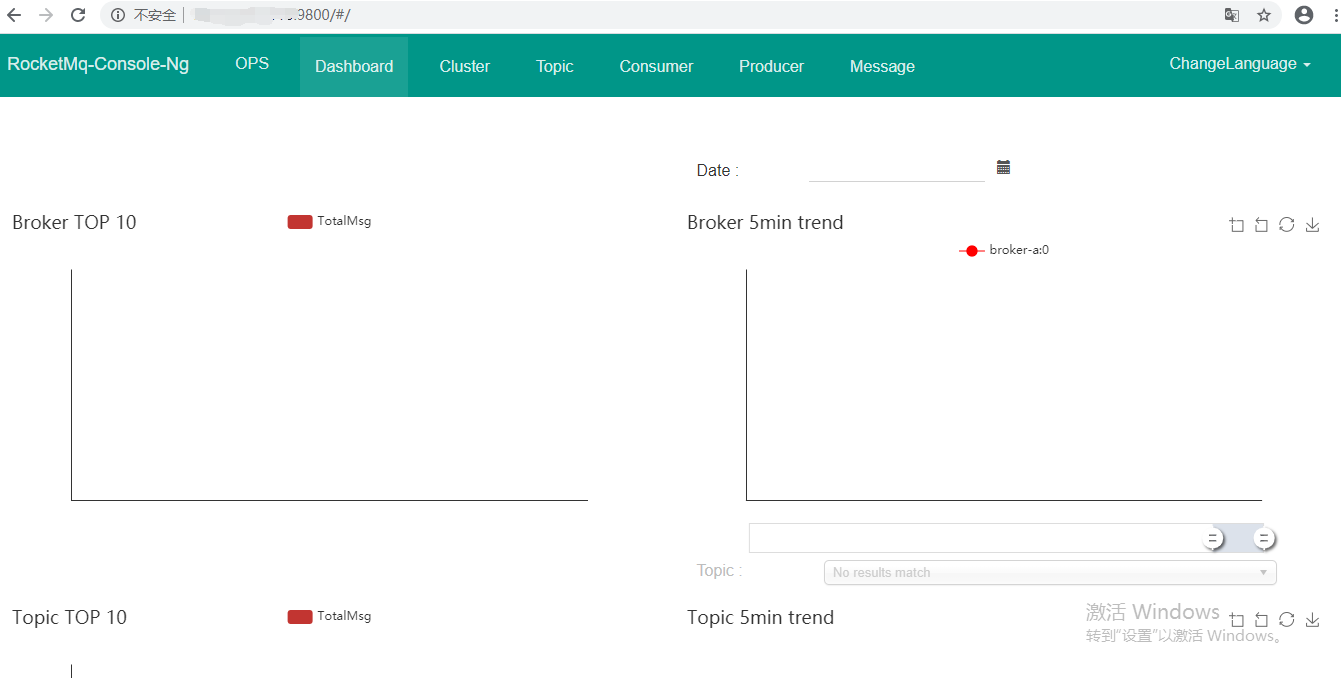Open the OPS tab
This screenshot has height=678, width=1341.
[252, 63]
